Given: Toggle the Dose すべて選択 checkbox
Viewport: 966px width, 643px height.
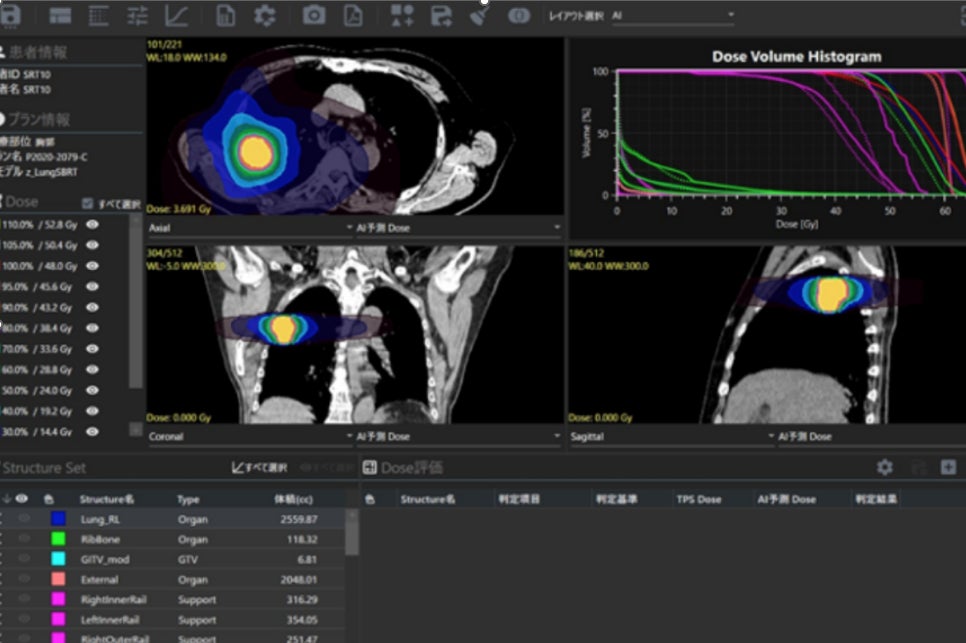Looking at the screenshot, I should [x=87, y=203].
